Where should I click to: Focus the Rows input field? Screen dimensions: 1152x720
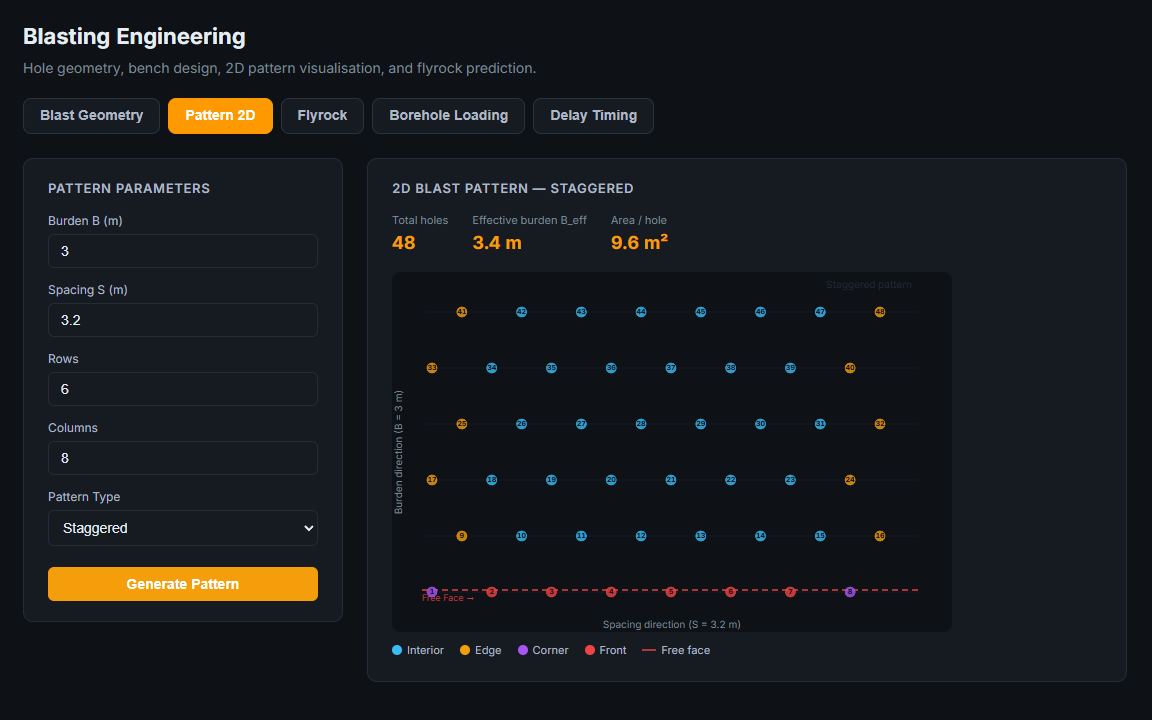coord(183,389)
